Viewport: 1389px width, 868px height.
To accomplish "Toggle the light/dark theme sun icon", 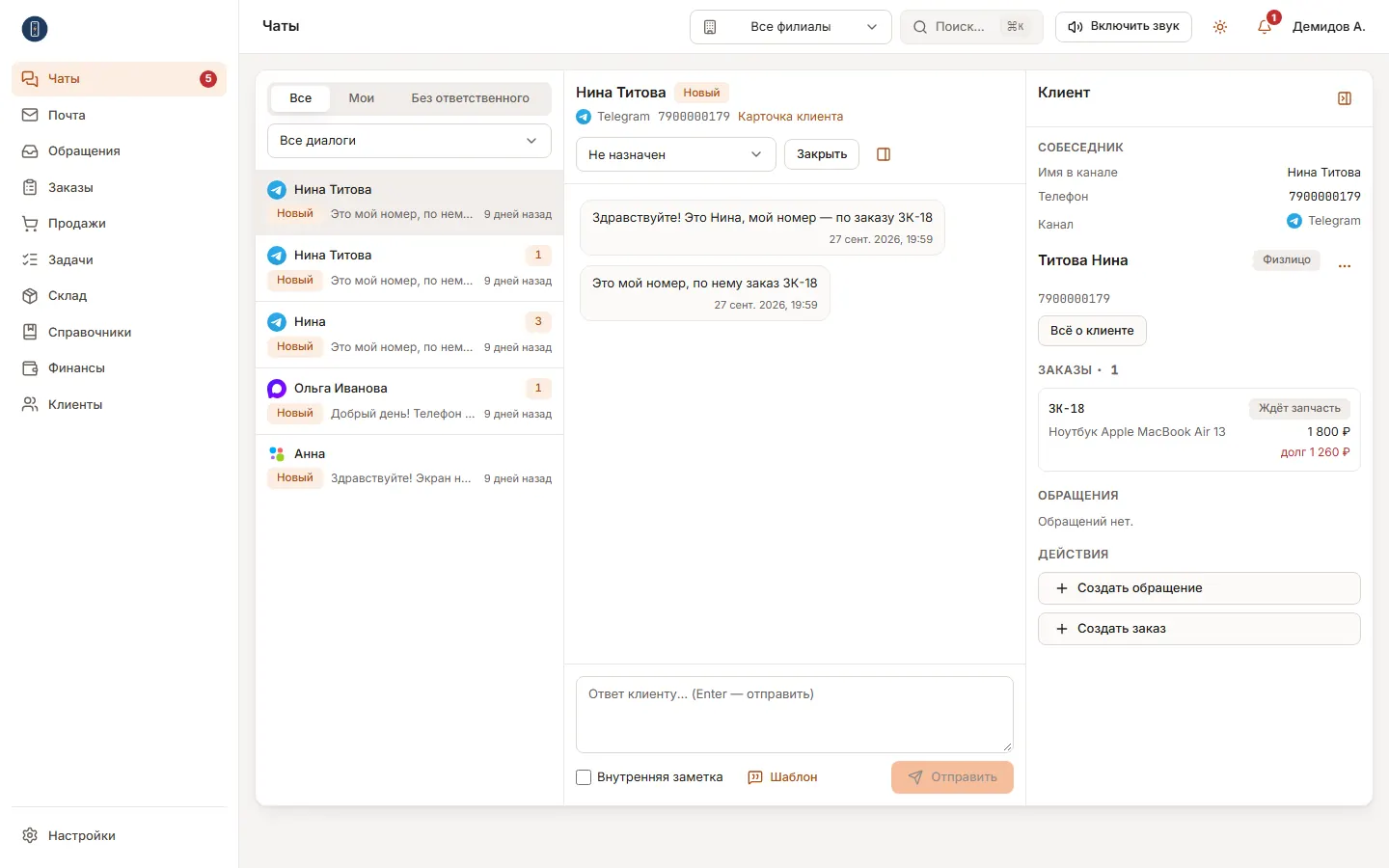I will pos(1220,27).
